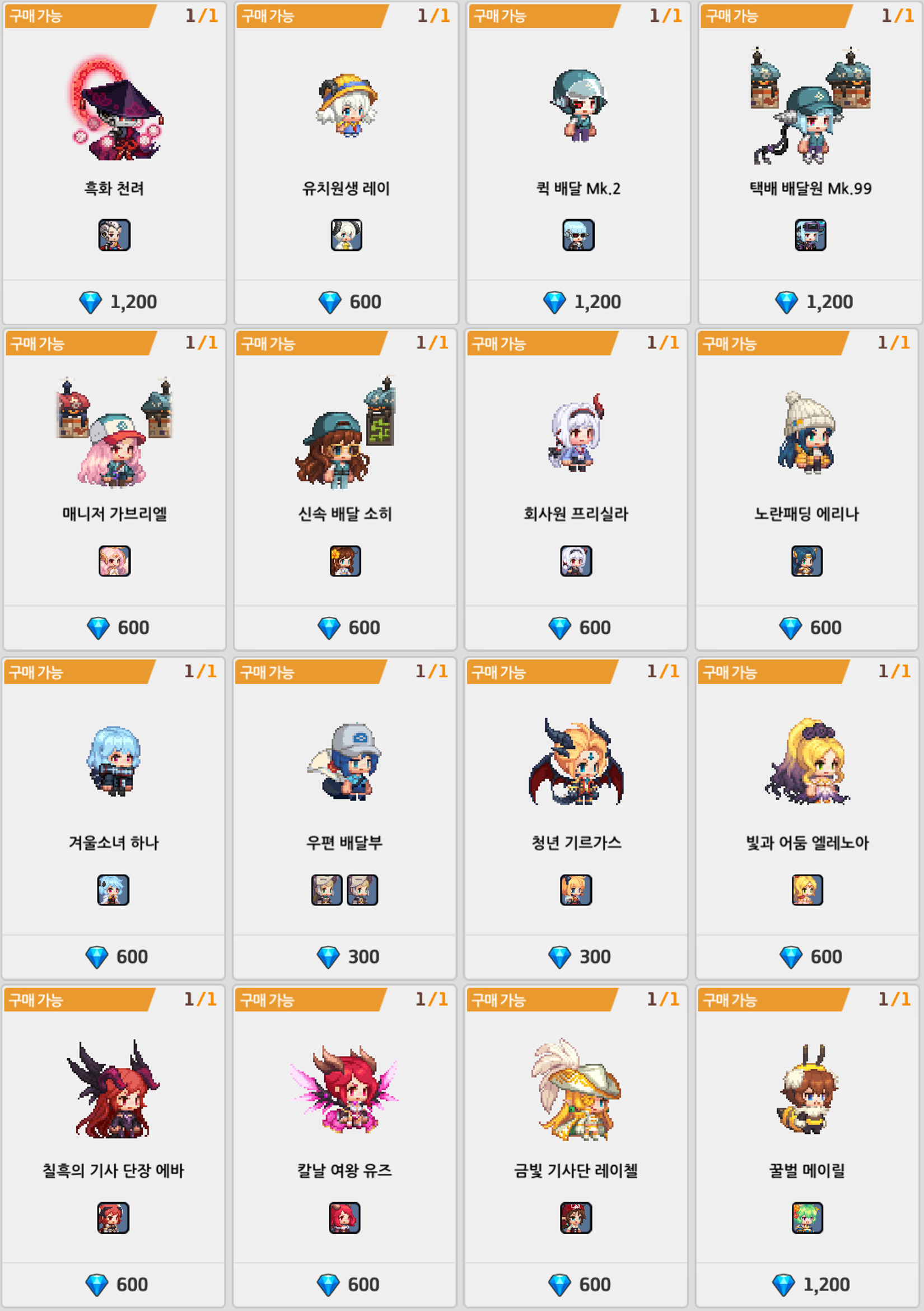Click the character portrait under 금빛 기사단 레이첼
Screen dimensions: 924x1311
coord(576,1218)
